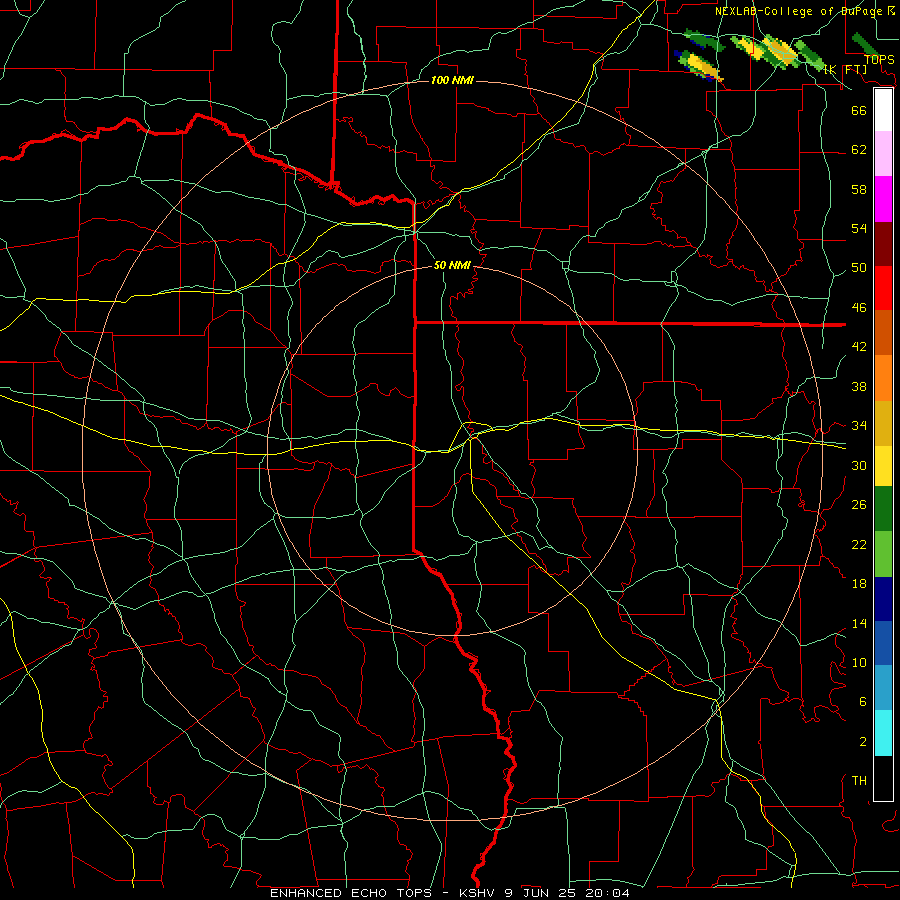The image size is (900, 900).
Task: Pick the dark maroon legend swatch
Action: tap(883, 244)
